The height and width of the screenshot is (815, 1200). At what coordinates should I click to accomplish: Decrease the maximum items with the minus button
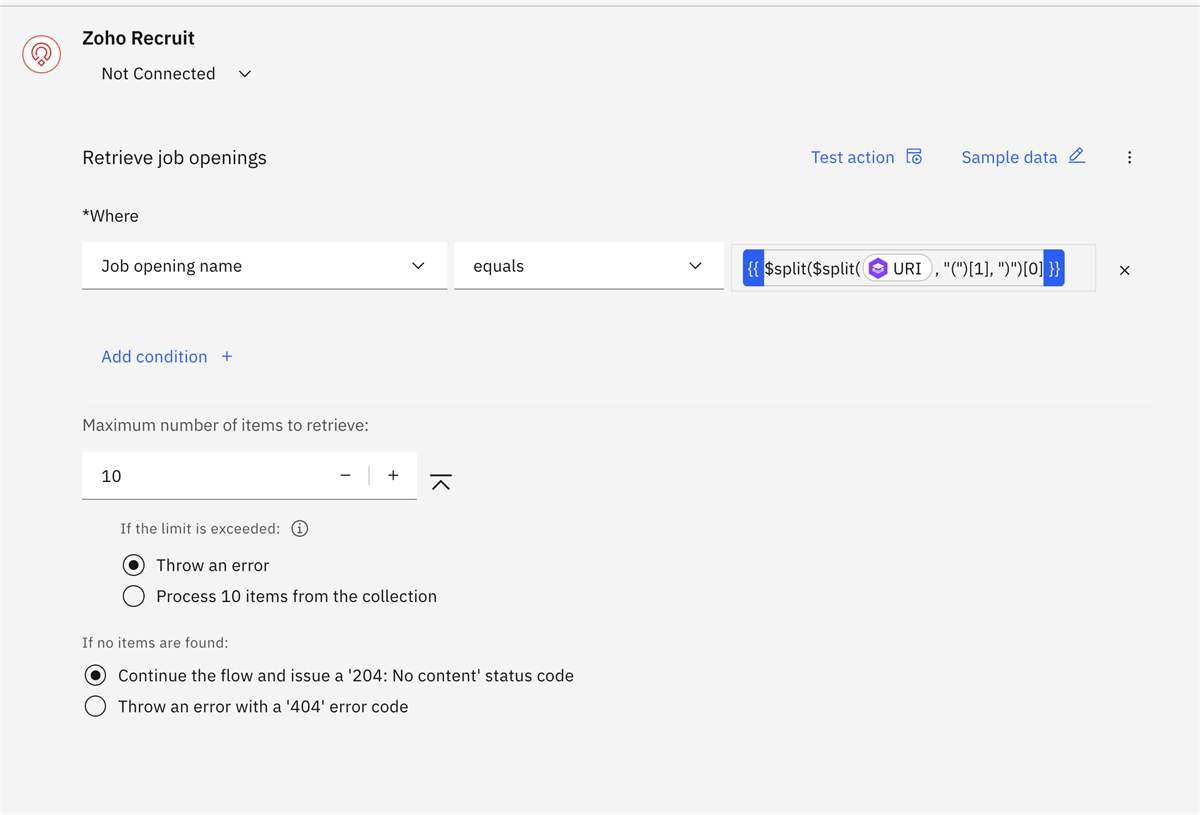[345, 476]
